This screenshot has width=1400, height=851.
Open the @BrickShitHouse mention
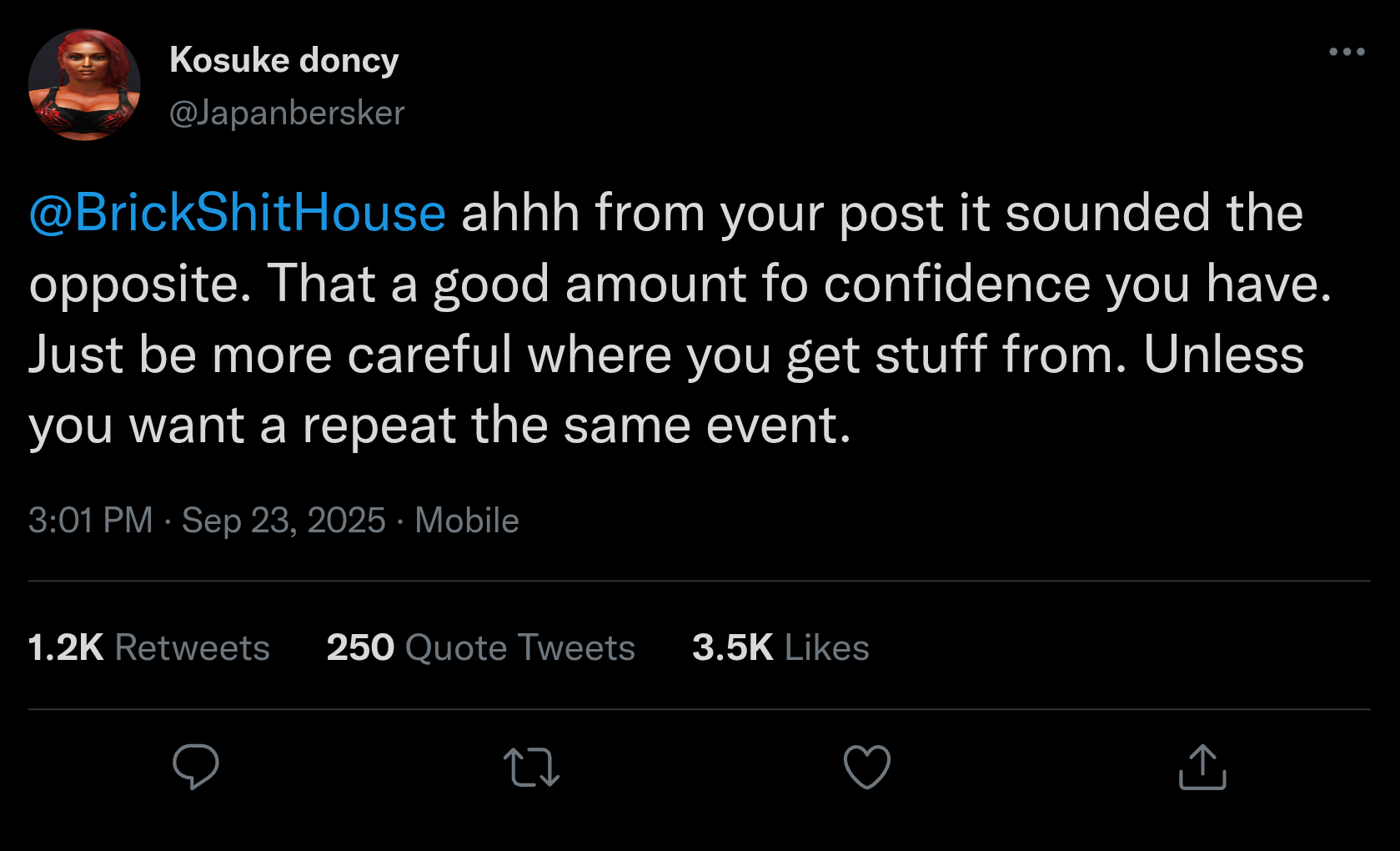click(238, 213)
